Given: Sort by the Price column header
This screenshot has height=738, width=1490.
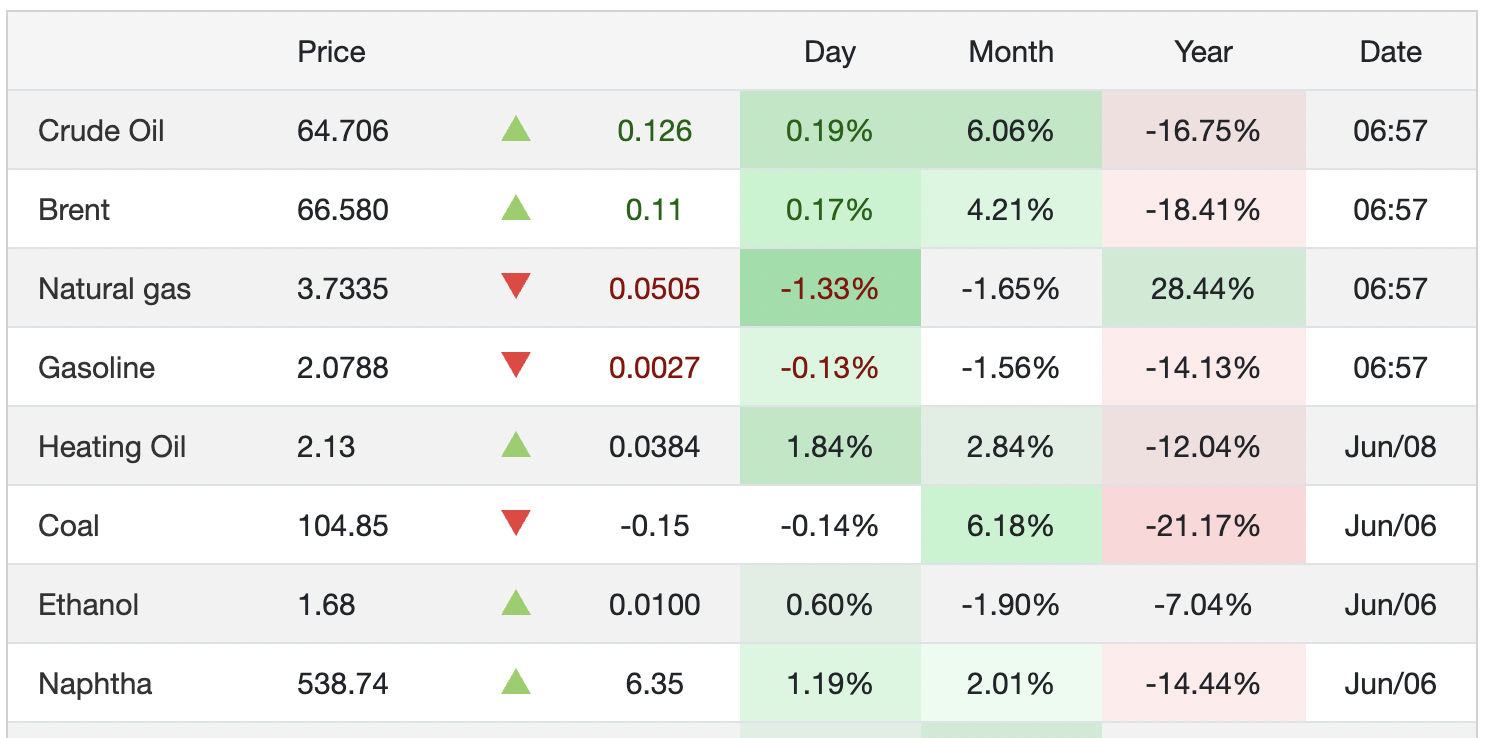Looking at the screenshot, I should [331, 52].
